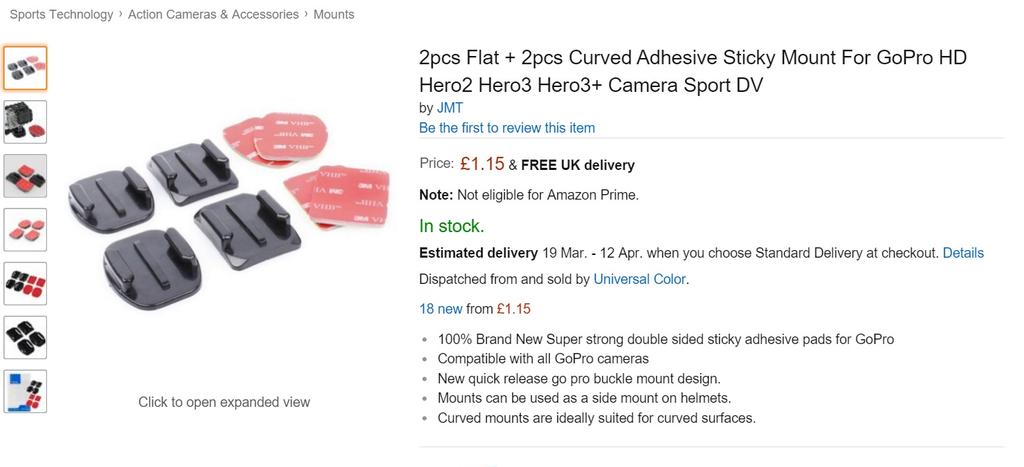The image size is (1024, 467).
Task: Select the last thumbnail with blue packaging
Action: tap(24, 391)
